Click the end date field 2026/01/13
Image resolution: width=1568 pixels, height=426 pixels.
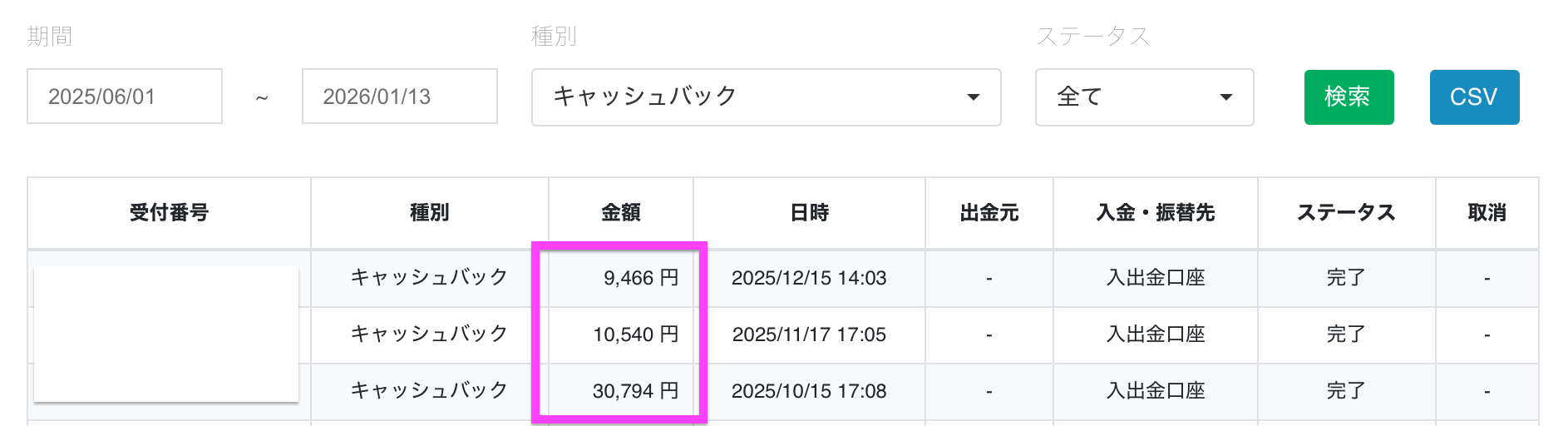pyautogui.click(x=399, y=97)
